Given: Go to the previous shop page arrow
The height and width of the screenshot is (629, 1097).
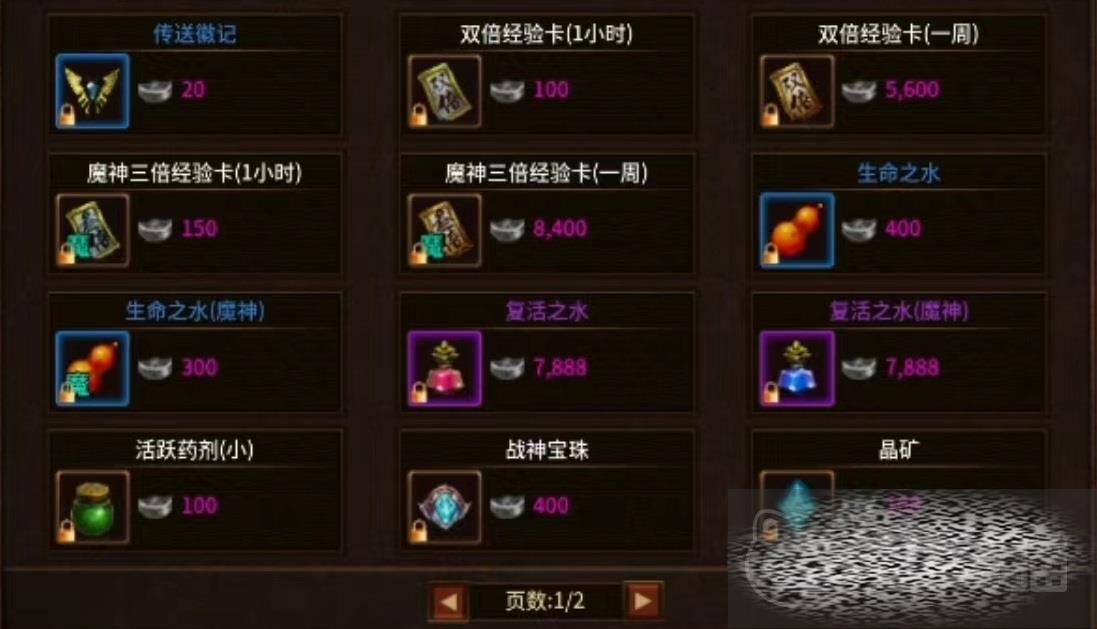Looking at the screenshot, I should [x=448, y=601].
